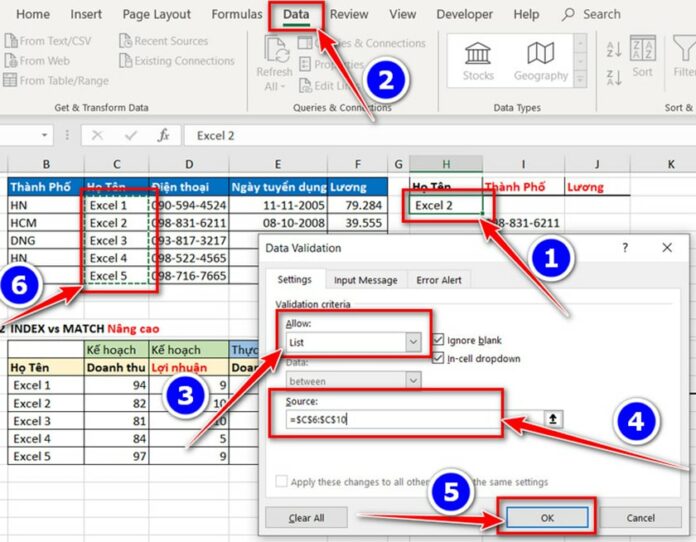696x542 pixels.
Task: Expand Refresh All dropdown arrow
Action: 282,86
